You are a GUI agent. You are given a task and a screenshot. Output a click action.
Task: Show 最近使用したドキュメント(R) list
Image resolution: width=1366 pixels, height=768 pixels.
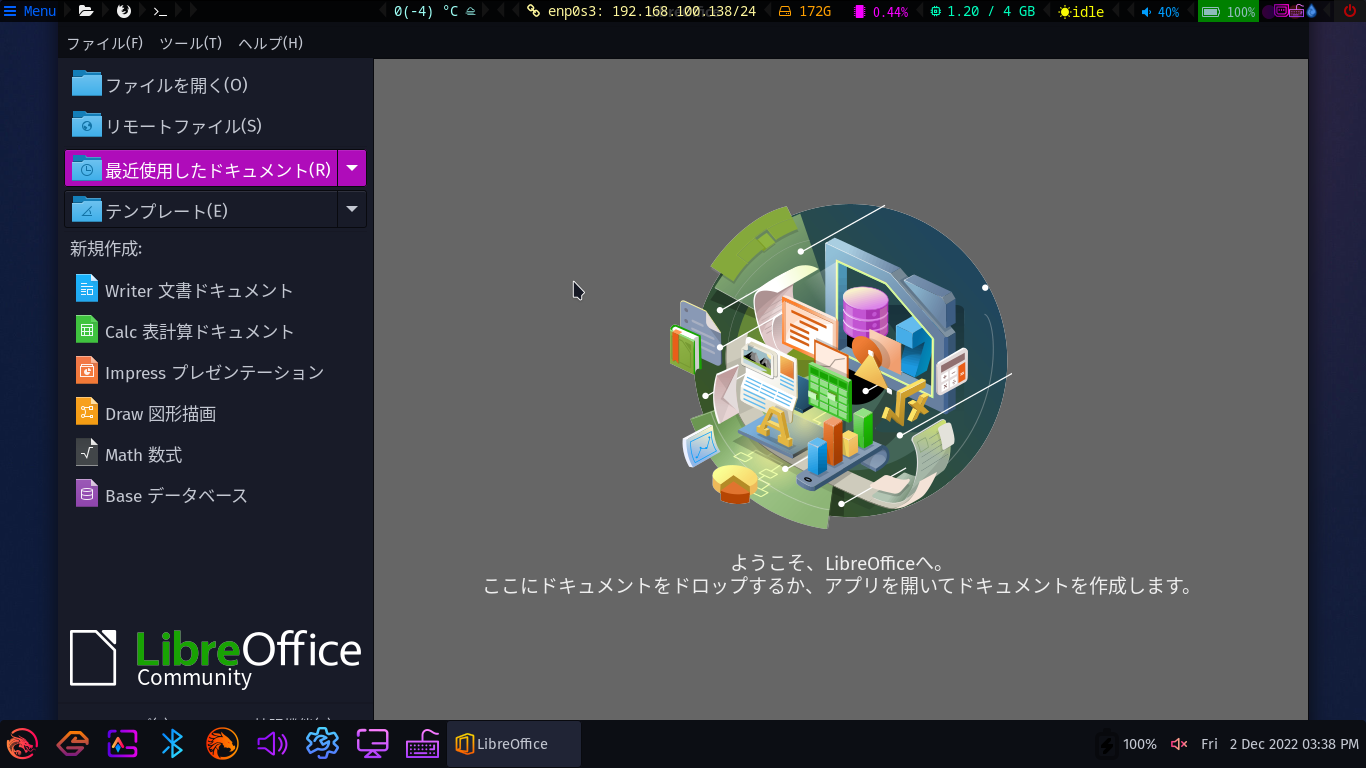pyautogui.click(x=201, y=168)
